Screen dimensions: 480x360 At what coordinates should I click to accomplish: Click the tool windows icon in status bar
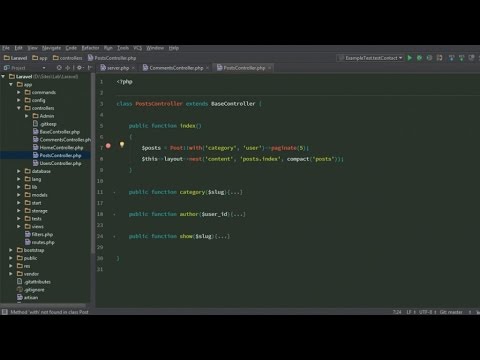point(5,312)
